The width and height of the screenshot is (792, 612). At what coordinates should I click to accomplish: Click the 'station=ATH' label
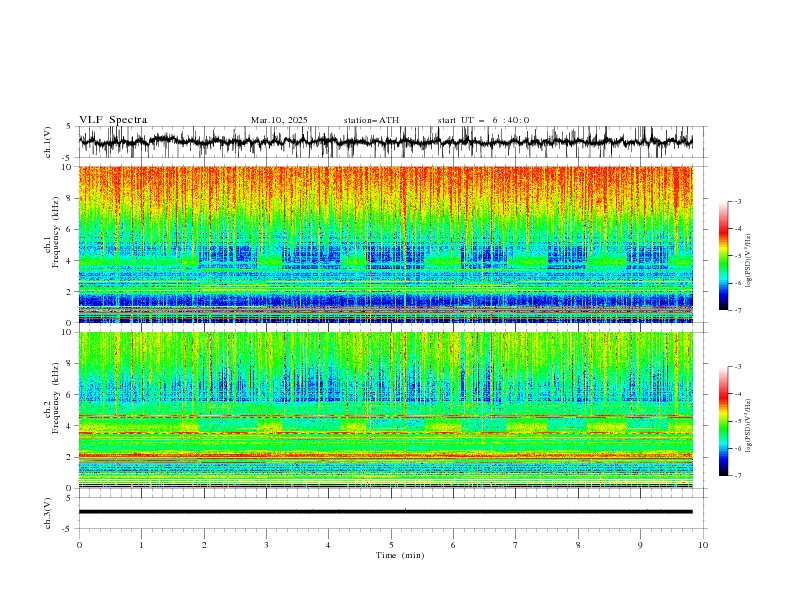371,120
